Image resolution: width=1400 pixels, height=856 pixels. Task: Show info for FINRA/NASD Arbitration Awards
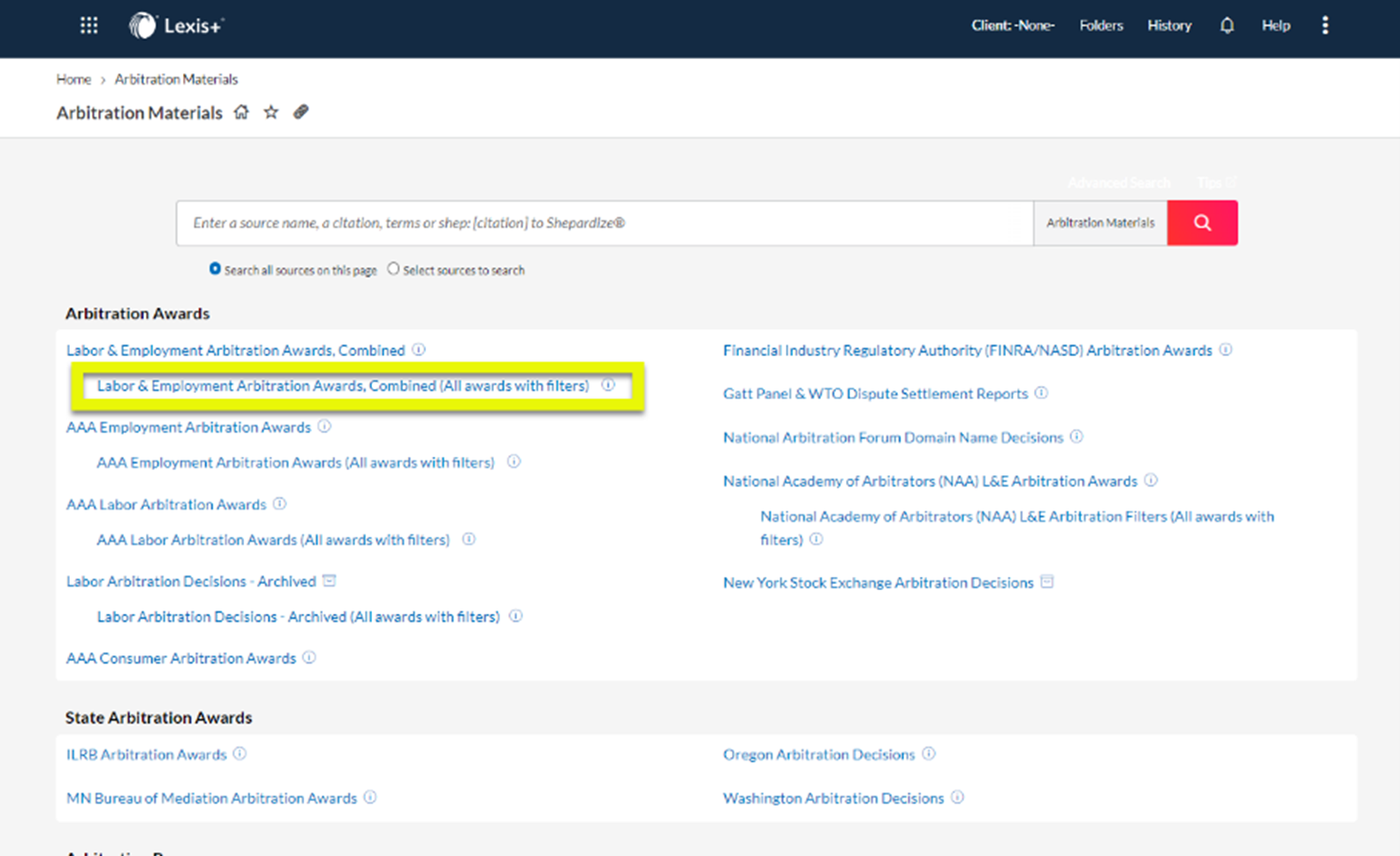pos(1226,350)
